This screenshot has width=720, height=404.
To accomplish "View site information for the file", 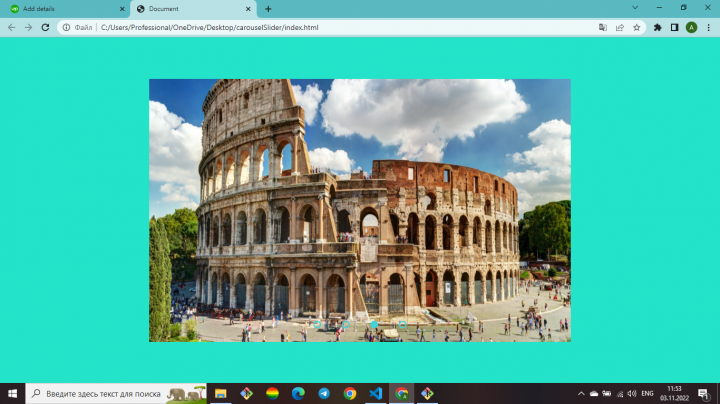I will click(67, 28).
